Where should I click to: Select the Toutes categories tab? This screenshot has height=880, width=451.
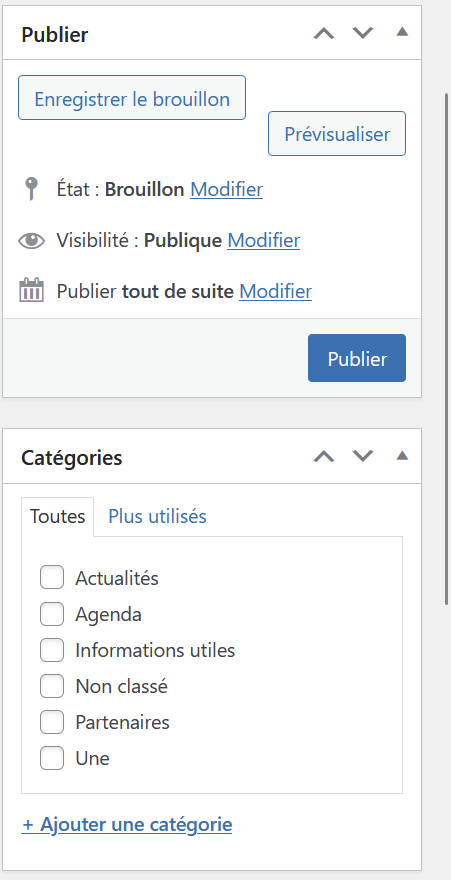tap(57, 516)
